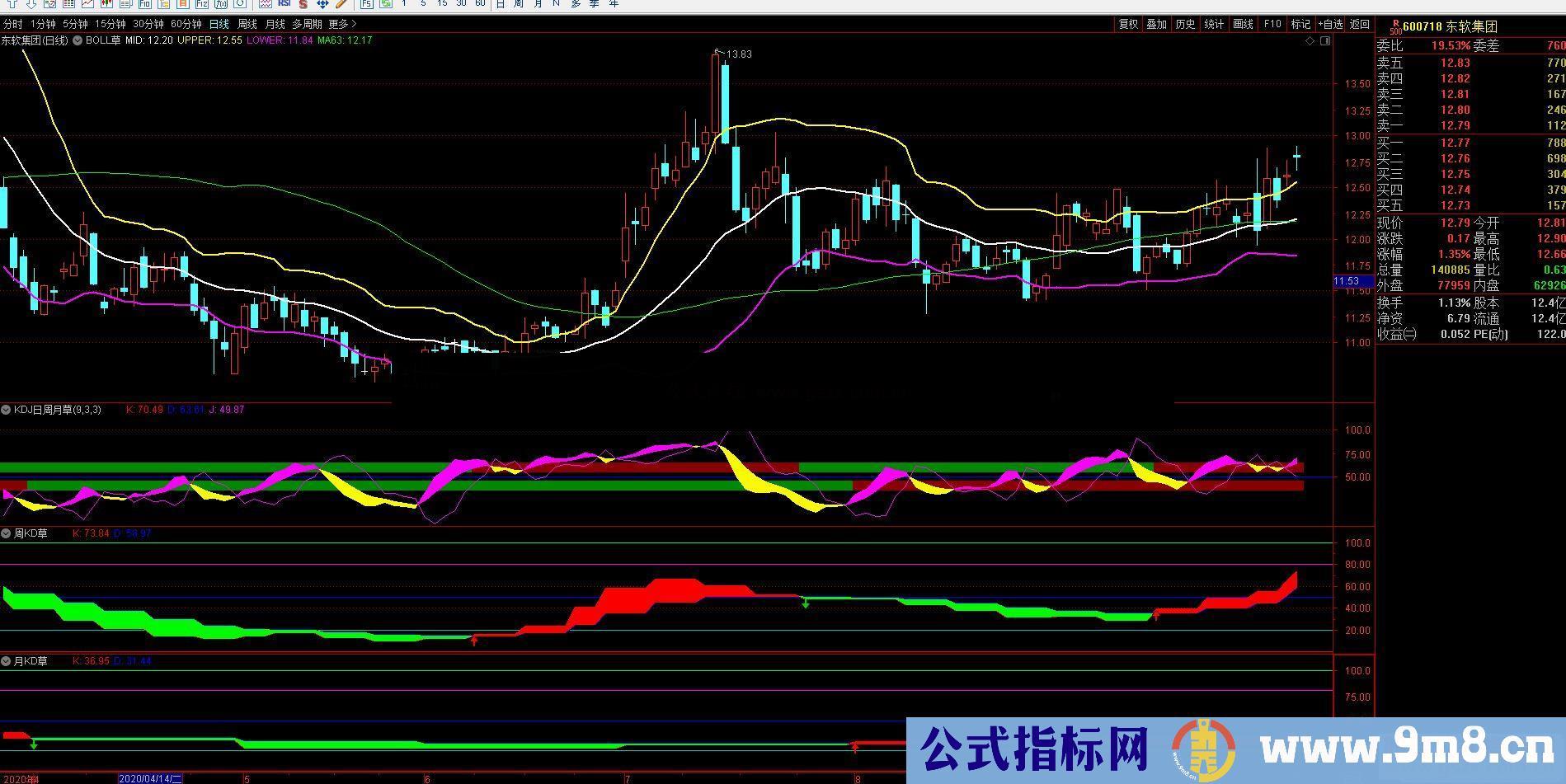
Task: Click the drawing pen tool icon
Action: 341,4
